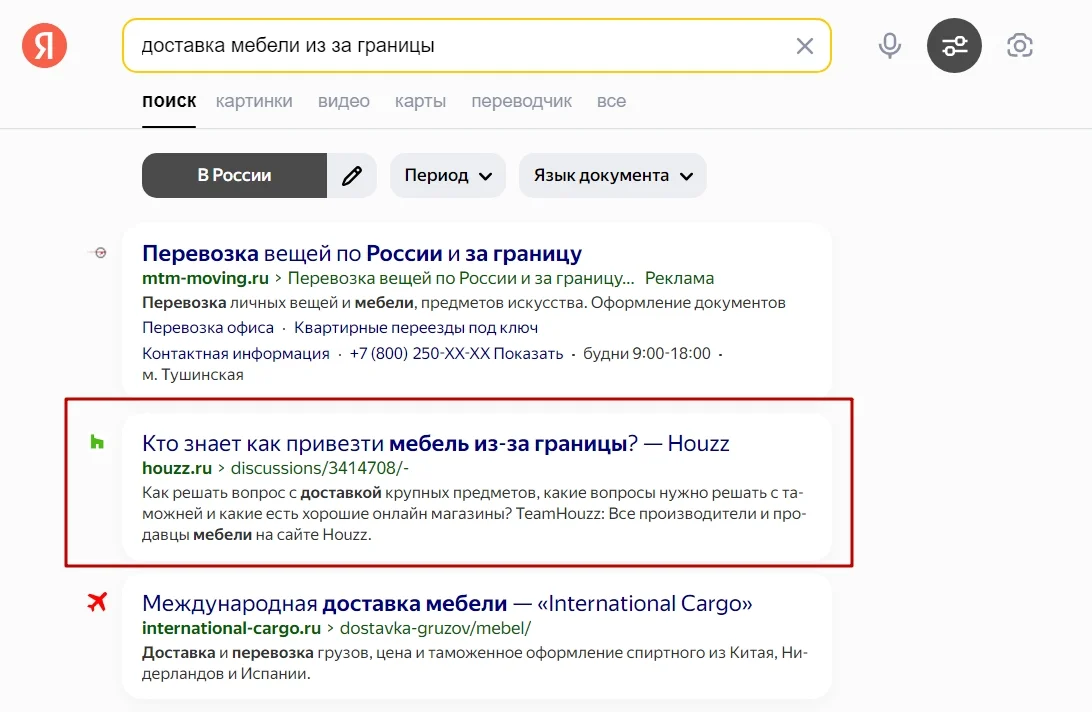
Task: Activate voice search microphone icon
Action: point(889,46)
